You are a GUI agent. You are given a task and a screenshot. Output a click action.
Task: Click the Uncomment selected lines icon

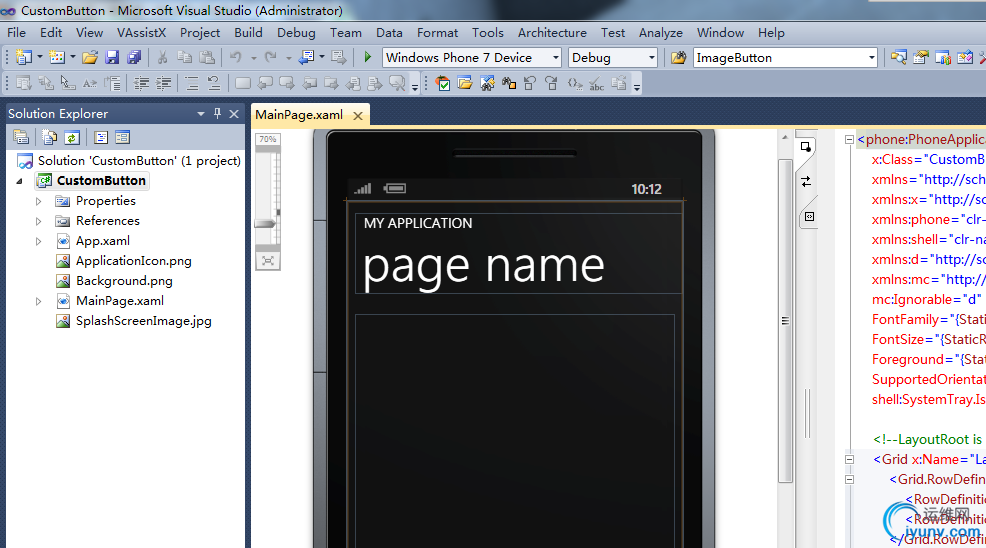[x=214, y=83]
